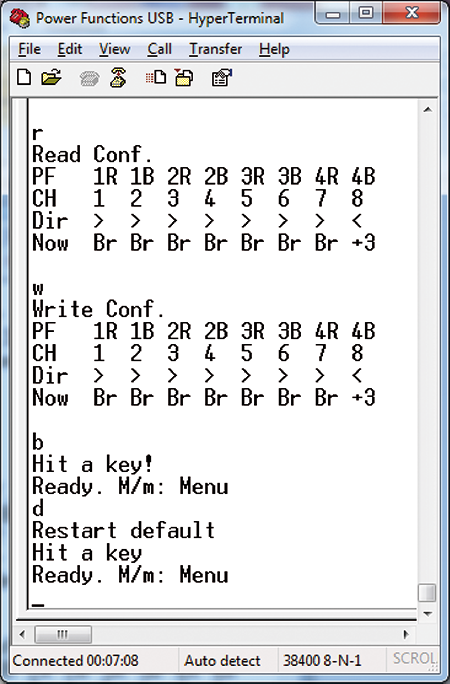Screen dimensions: 450x684
Task: Open the Transfer menu
Action: [215, 49]
